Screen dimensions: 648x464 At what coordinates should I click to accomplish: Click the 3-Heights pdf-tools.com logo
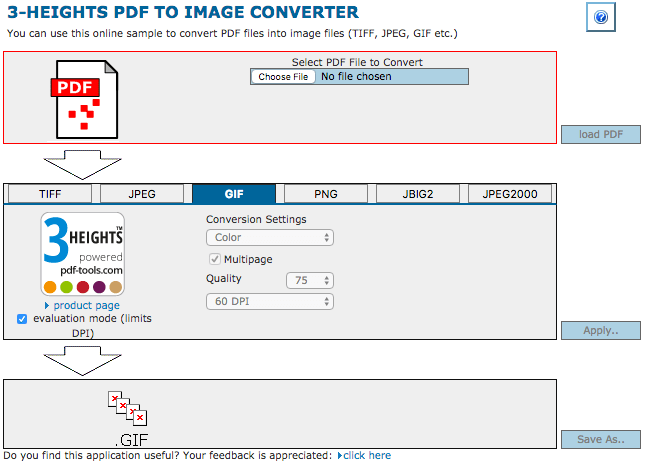click(x=83, y=254)
